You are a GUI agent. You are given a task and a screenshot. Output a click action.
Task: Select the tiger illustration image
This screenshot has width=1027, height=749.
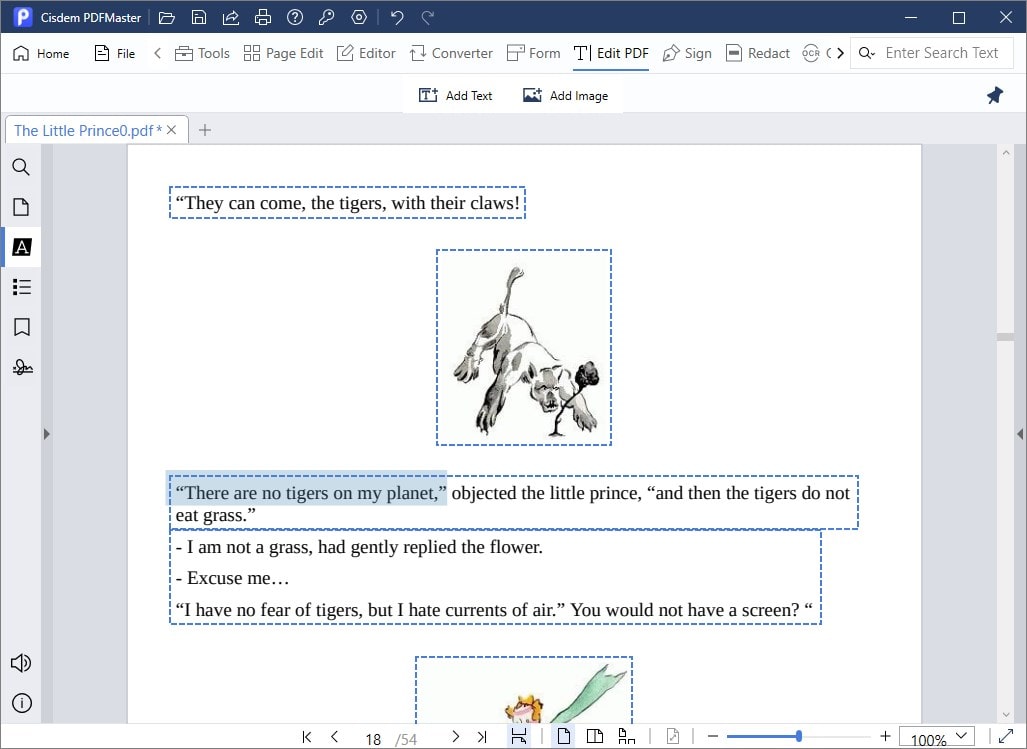tap(524, 347)
